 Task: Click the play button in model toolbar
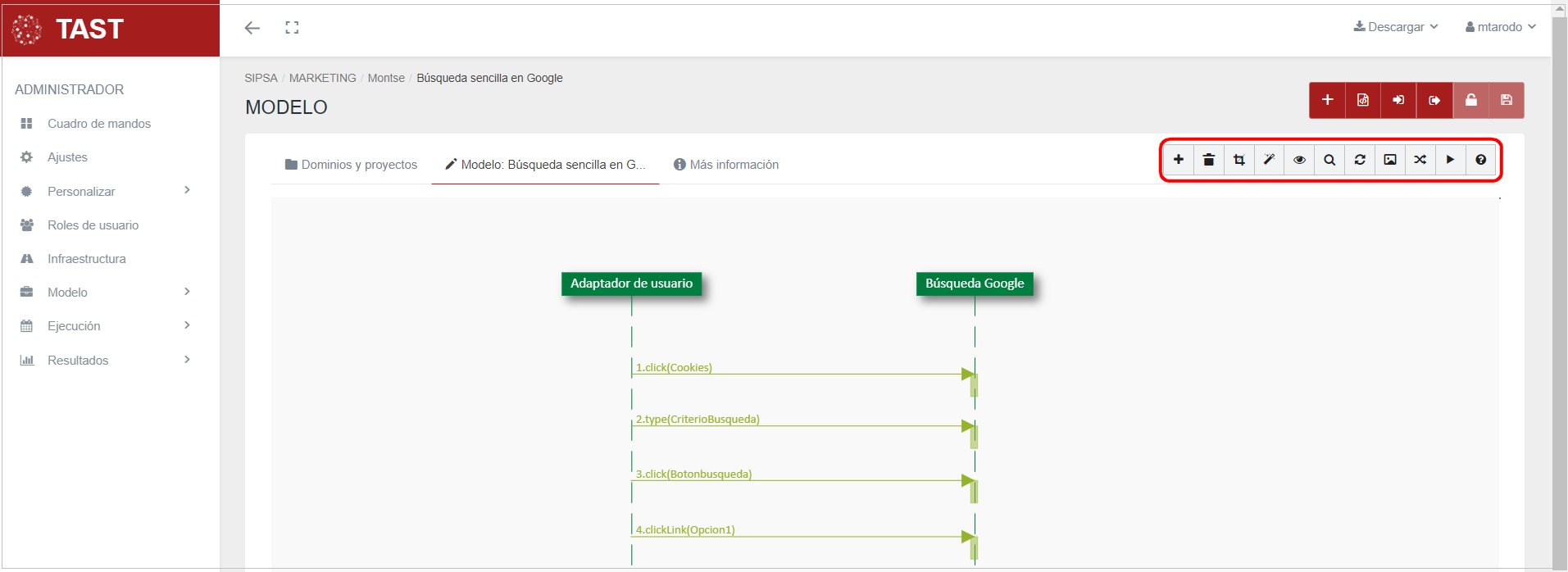(x=1450, y=160)
